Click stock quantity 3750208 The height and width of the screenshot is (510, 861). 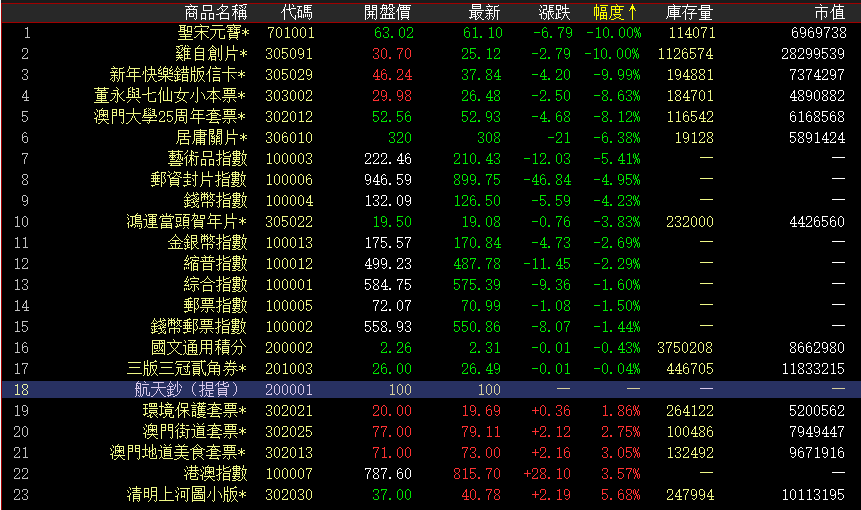coord(685,348)
